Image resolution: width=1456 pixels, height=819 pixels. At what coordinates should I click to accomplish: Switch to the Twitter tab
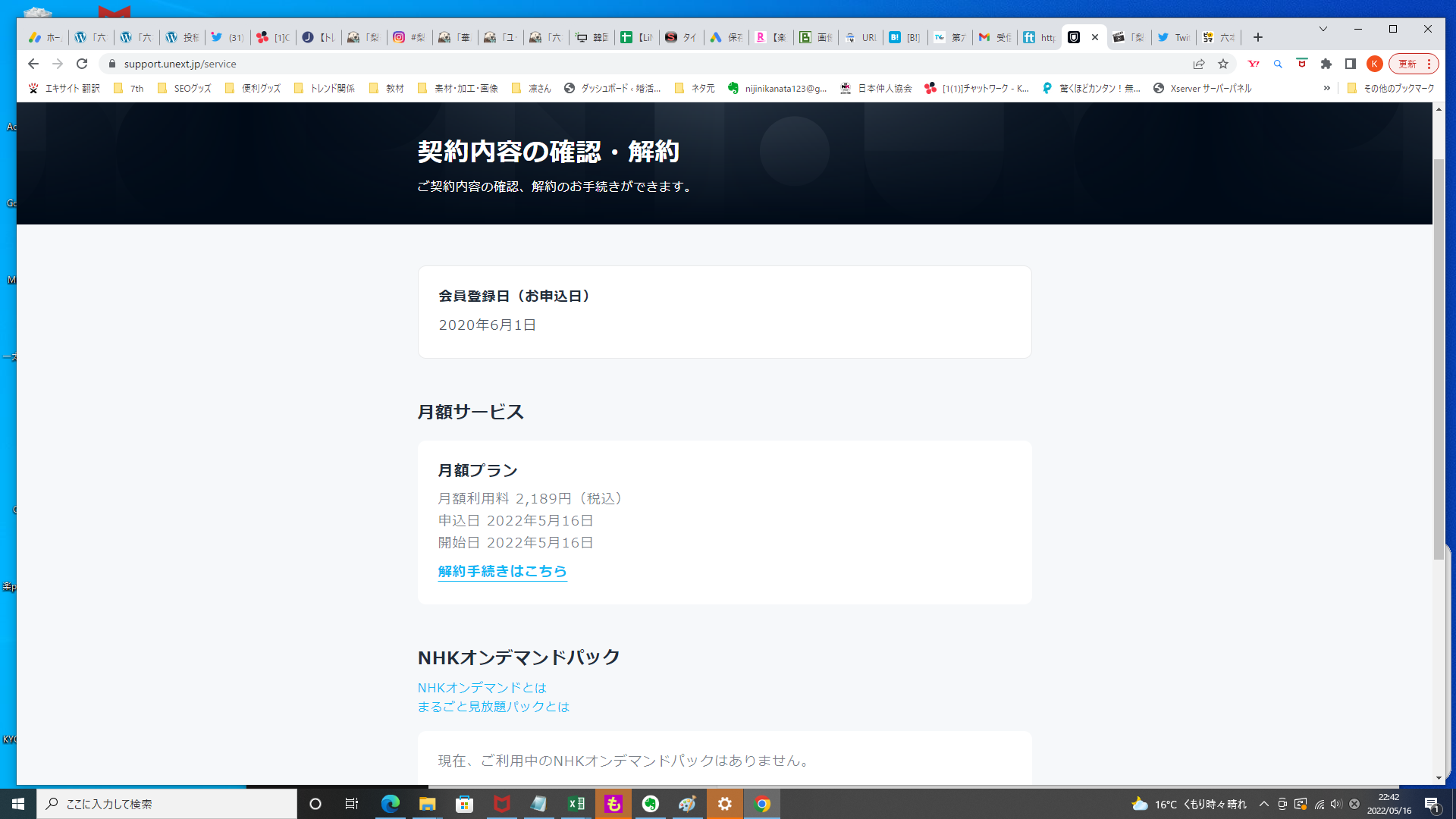(x=1173, y=37)
